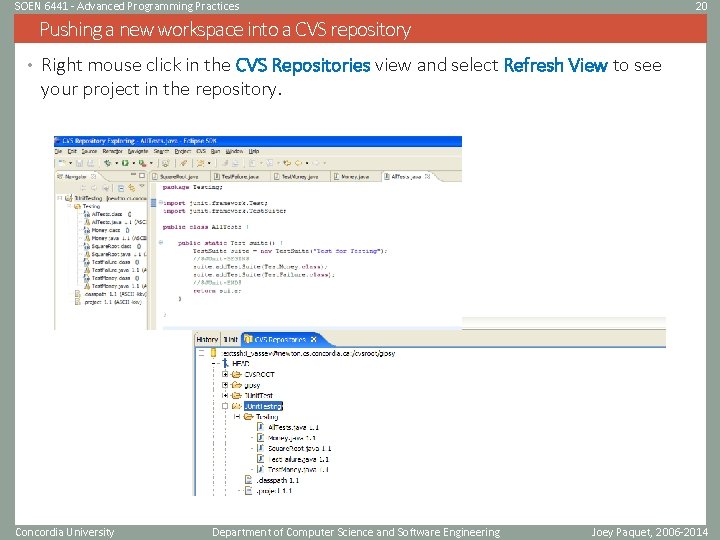
Task: Open the External Tools dropdown arrow
Action: (152, 163)
